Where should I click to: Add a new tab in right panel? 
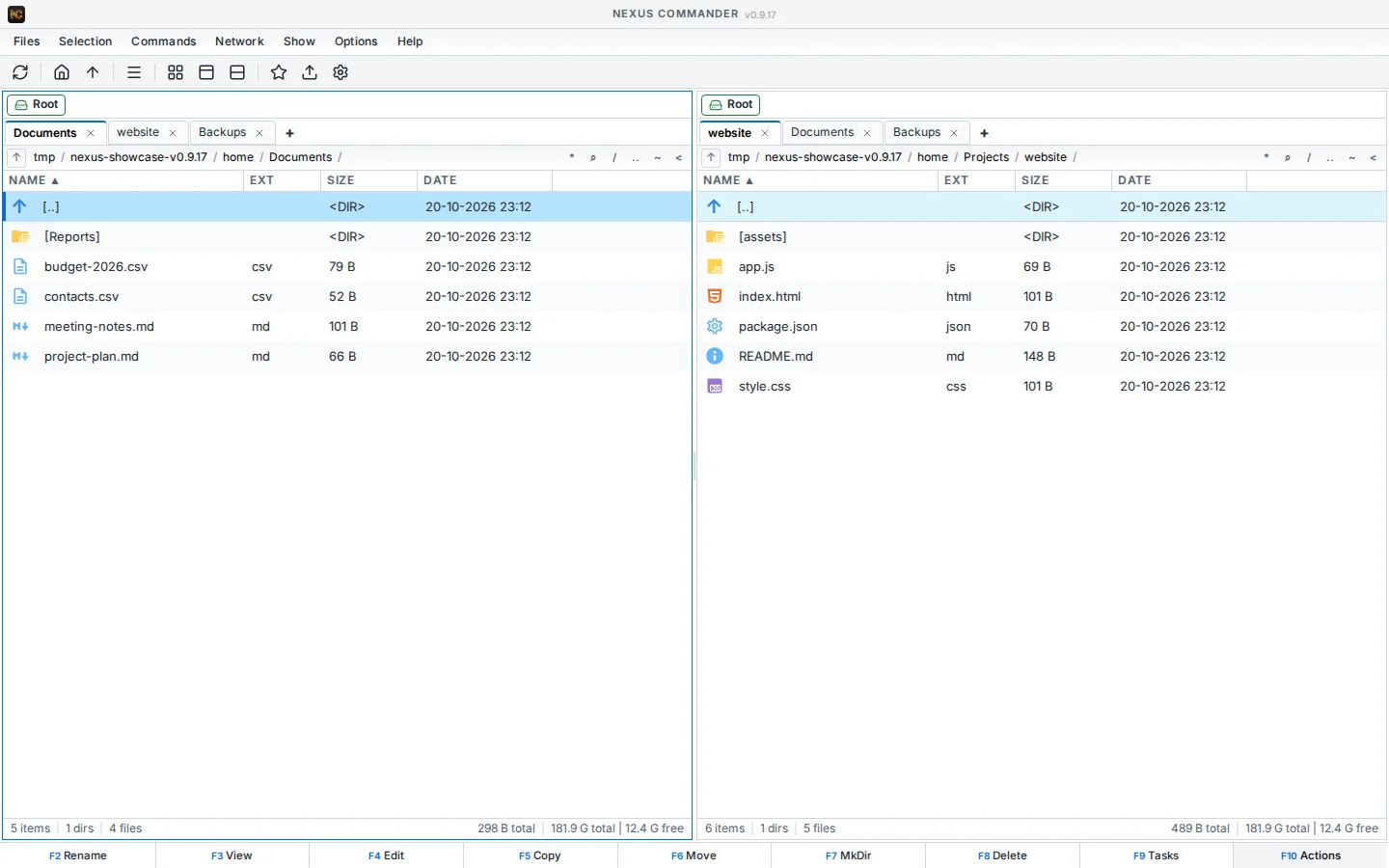[x=984, y=133]
